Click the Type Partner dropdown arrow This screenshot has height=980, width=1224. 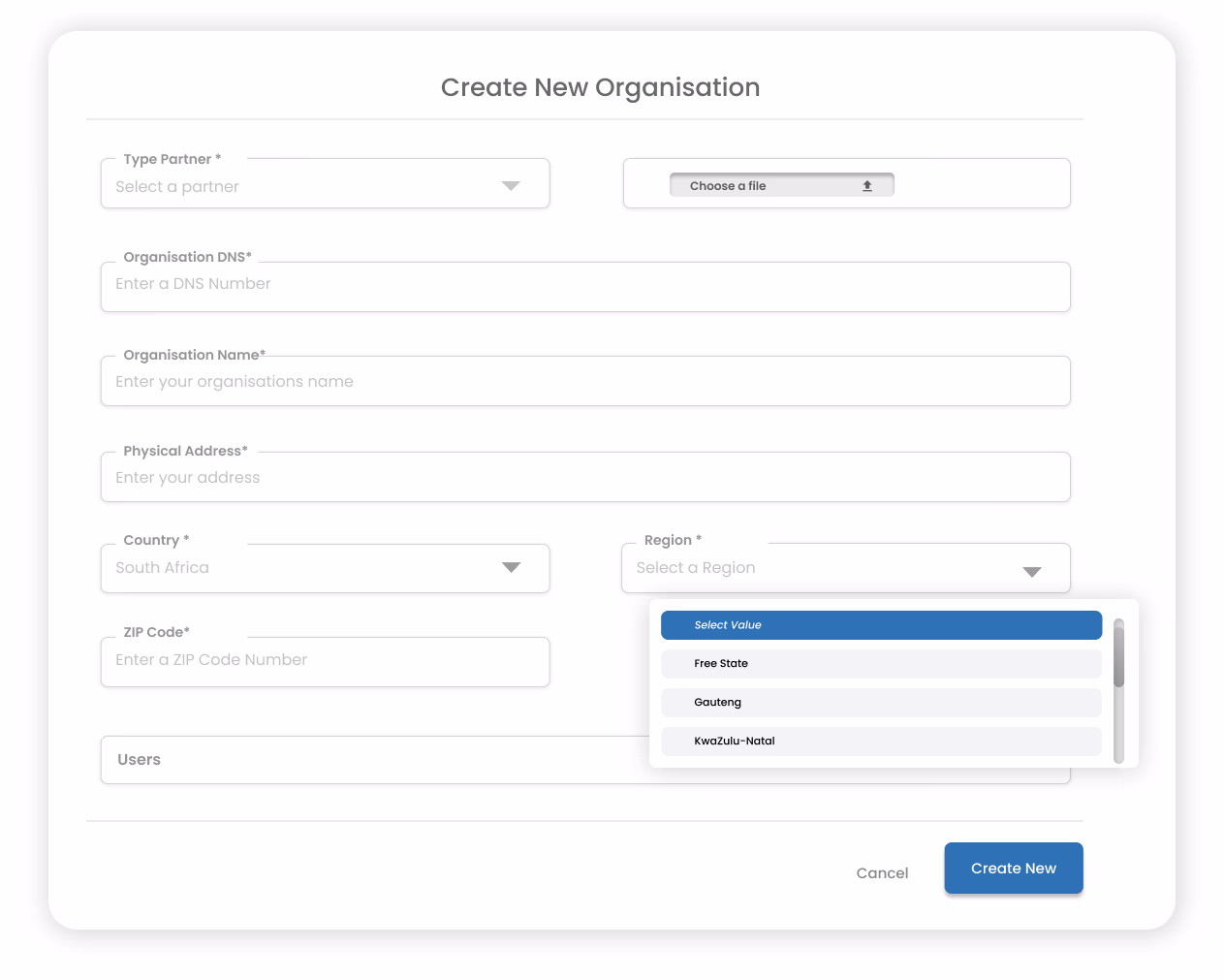coord(511,186)
